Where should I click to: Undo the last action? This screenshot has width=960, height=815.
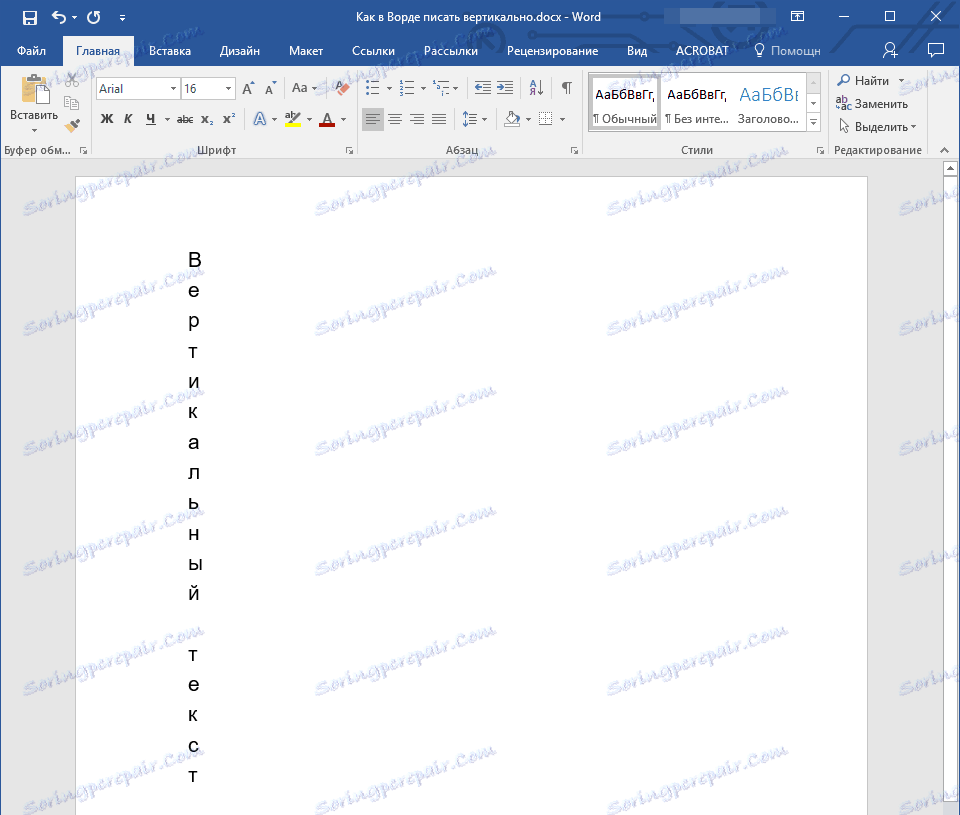[59, 17]
